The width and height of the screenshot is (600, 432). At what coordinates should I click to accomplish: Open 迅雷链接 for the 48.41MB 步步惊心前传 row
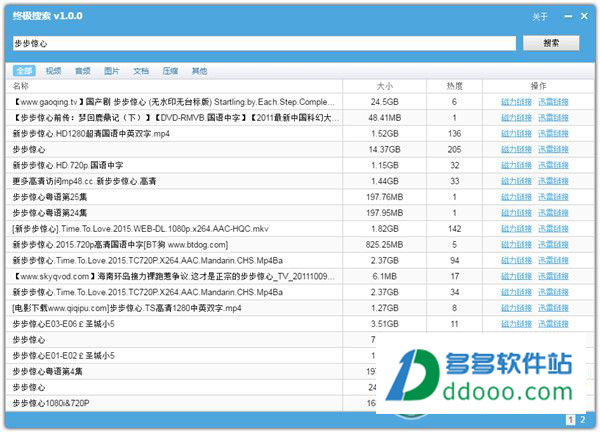(553, 117)
